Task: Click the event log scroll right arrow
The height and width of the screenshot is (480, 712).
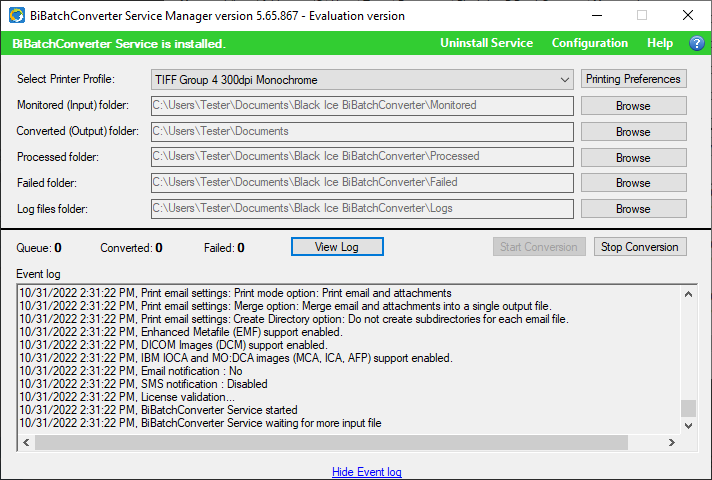Action: [672, 442]
